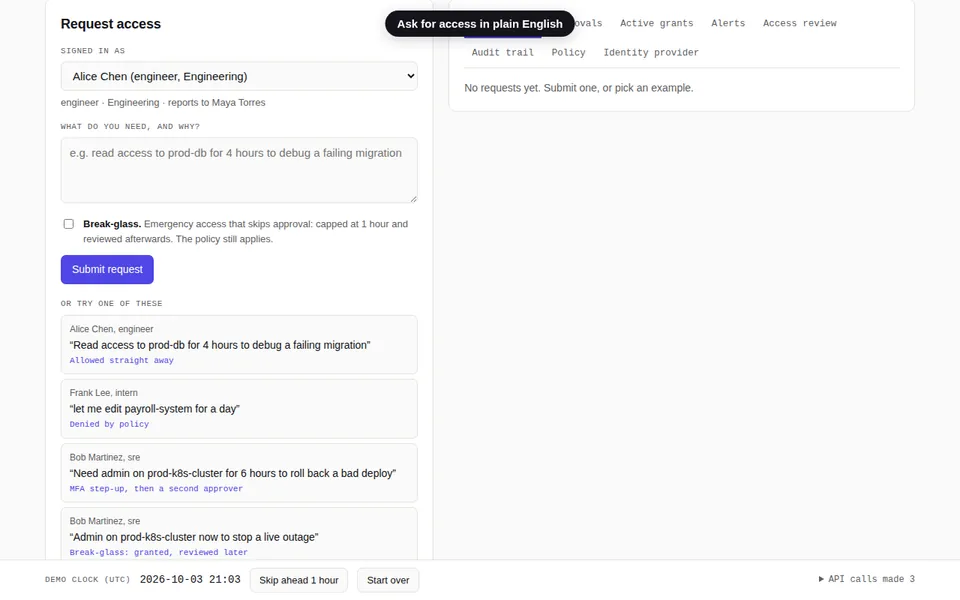This screenshot has height=600, width=960.
Task: Enable the Break-glass checkbox
Action: point(69,224)
